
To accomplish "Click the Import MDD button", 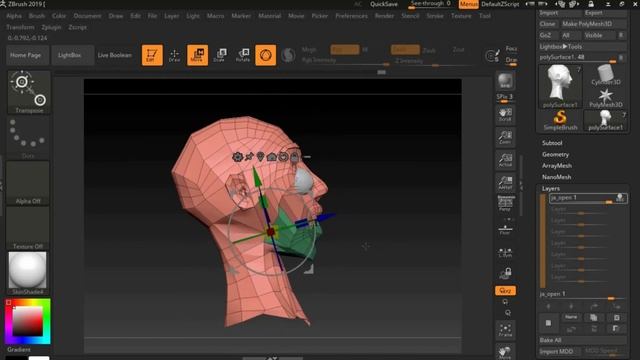I will coord(559,351).
